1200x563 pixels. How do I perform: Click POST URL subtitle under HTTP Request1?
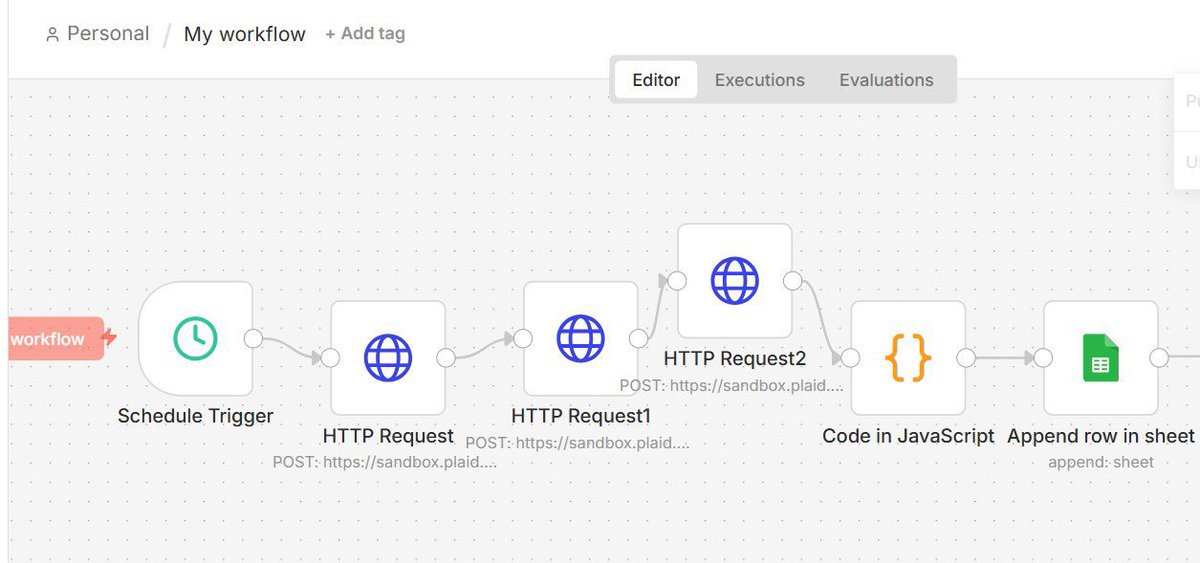pyautogui.click(x=577, y=442)
